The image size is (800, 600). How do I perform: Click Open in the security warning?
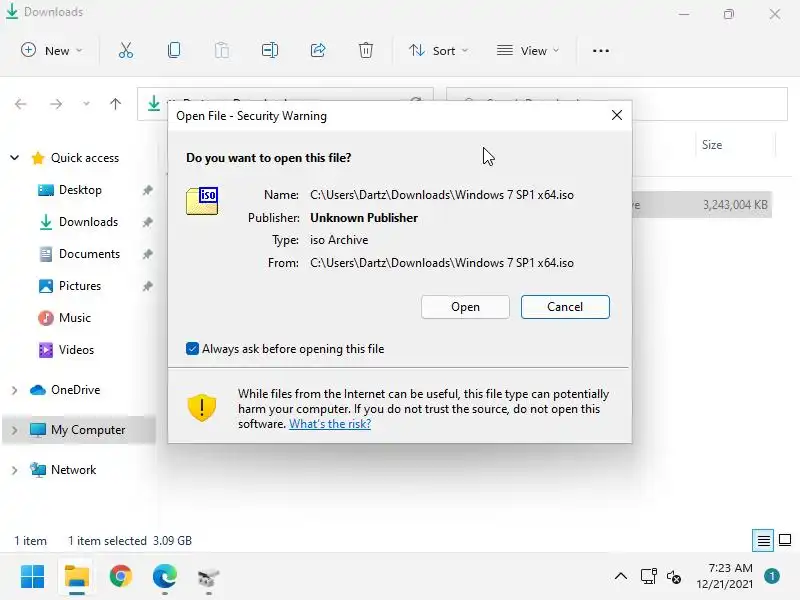[x=465, y=307]
